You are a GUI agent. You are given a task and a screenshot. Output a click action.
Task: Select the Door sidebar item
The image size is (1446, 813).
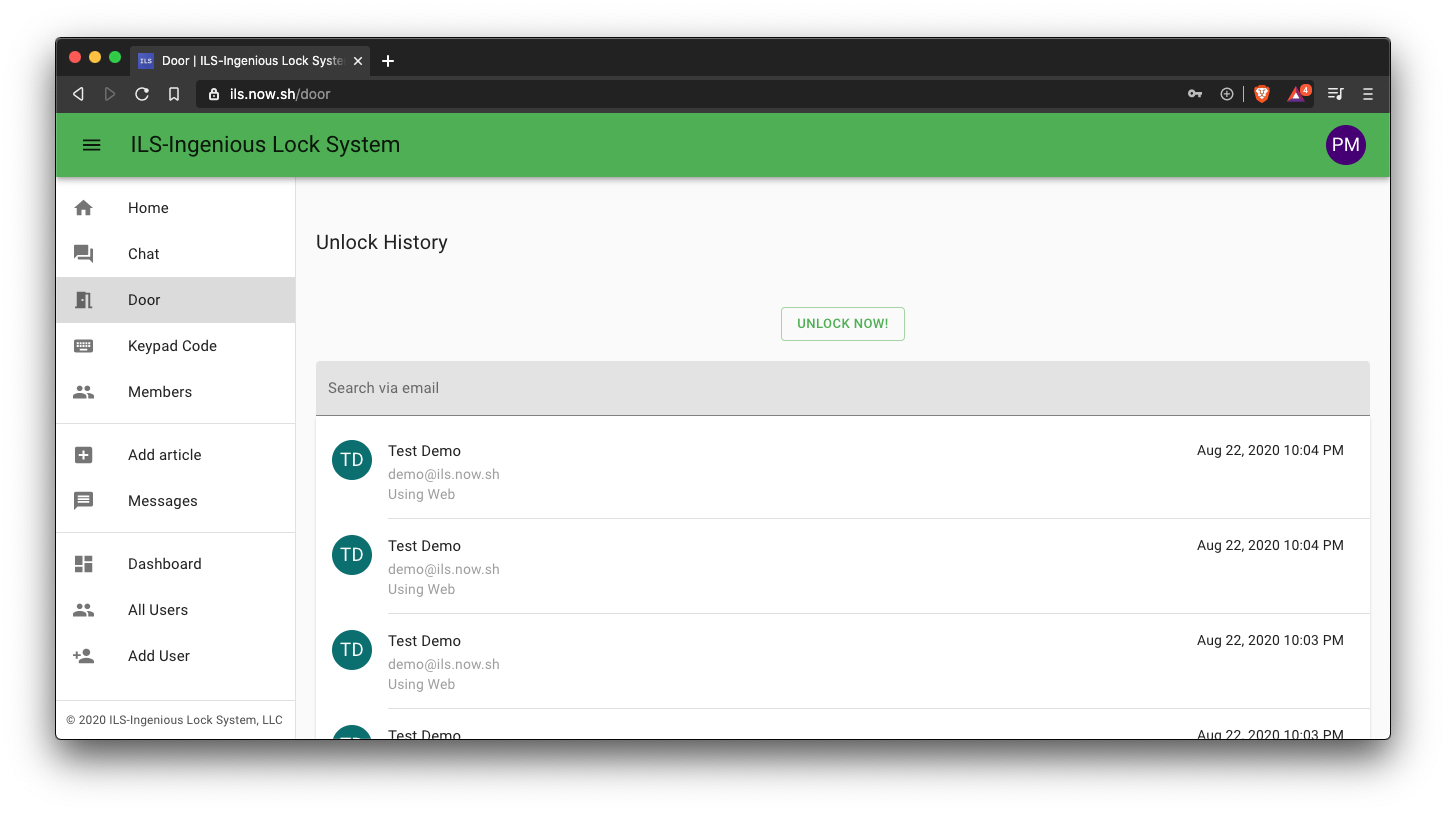144,300
